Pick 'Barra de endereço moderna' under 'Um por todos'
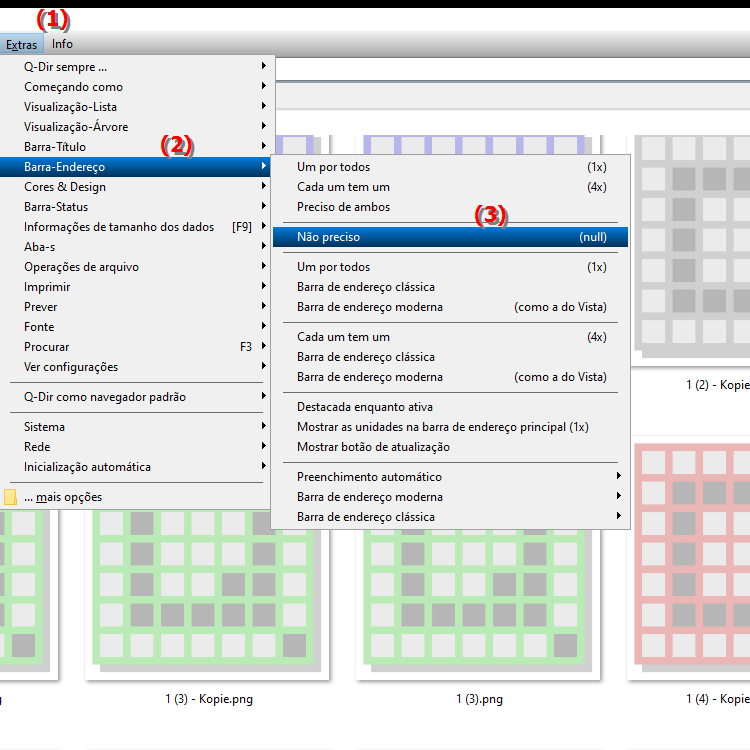750x750 pixels. (451, 307)
